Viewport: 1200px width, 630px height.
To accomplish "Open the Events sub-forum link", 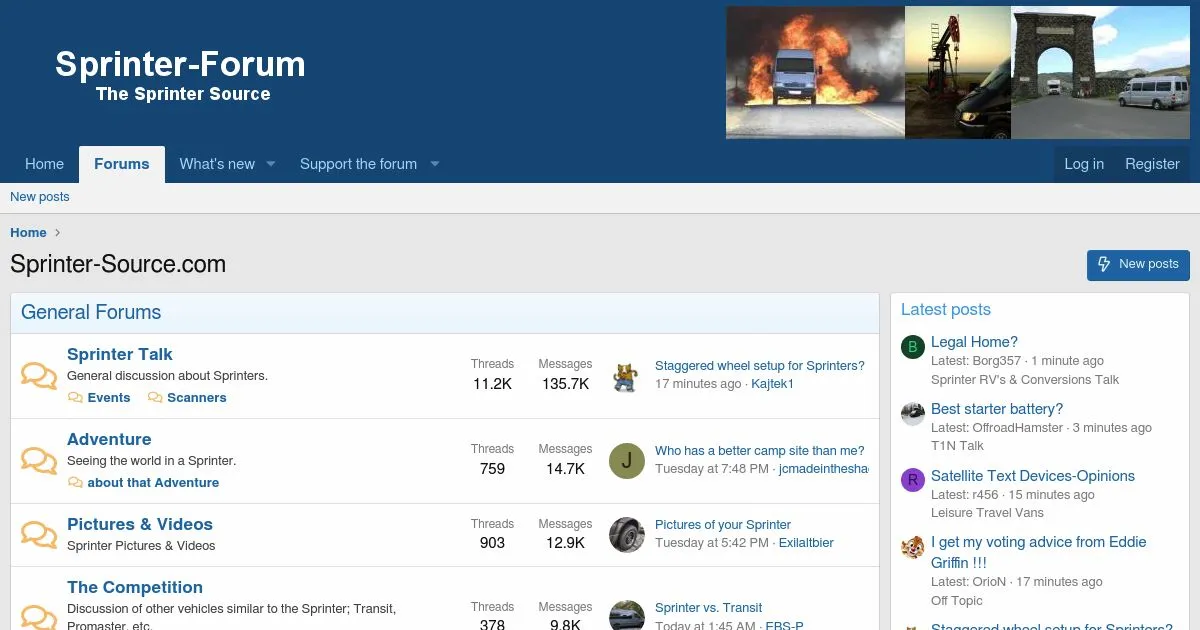I will point(109,398).
